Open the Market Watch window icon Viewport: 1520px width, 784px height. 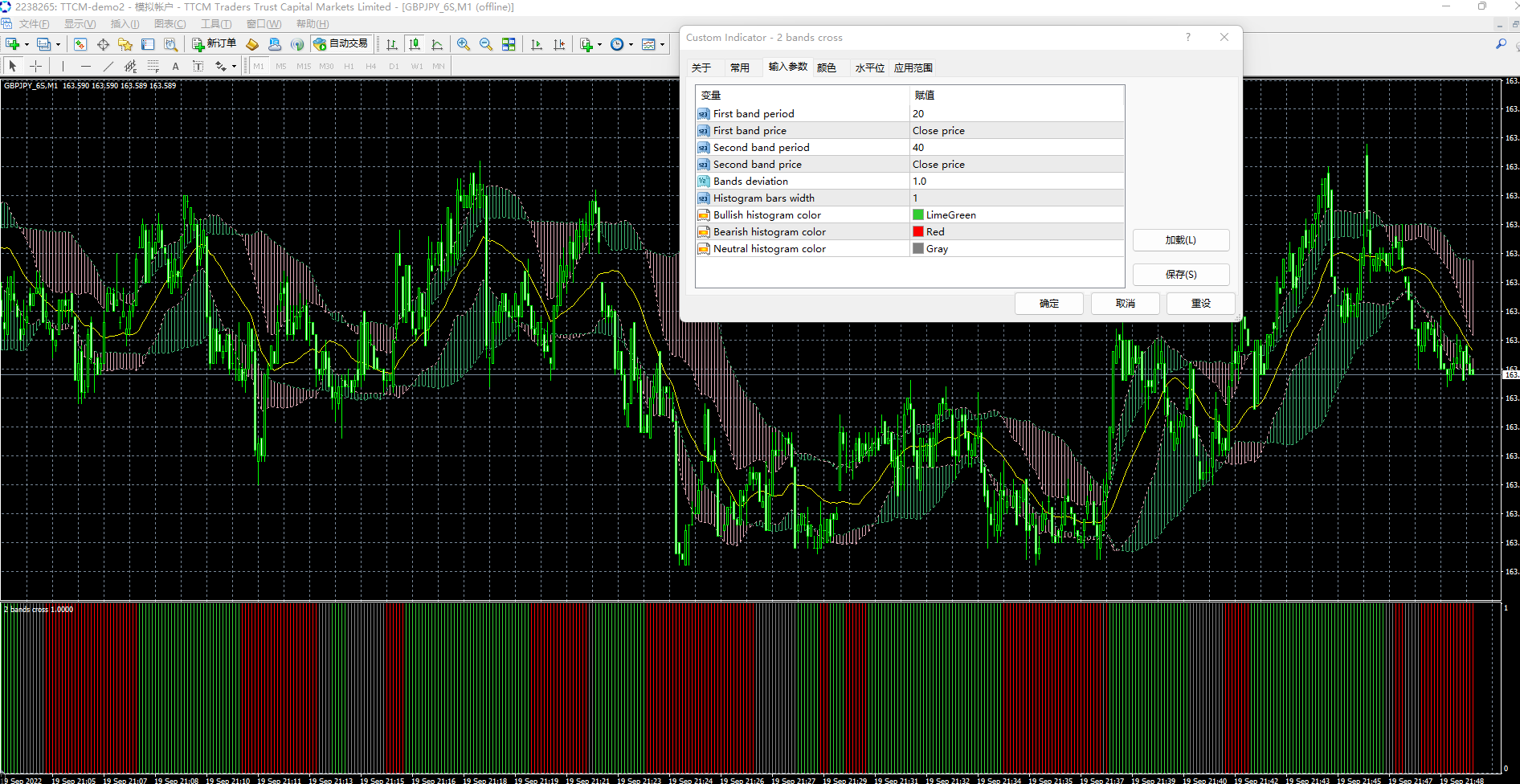(80, 44)
